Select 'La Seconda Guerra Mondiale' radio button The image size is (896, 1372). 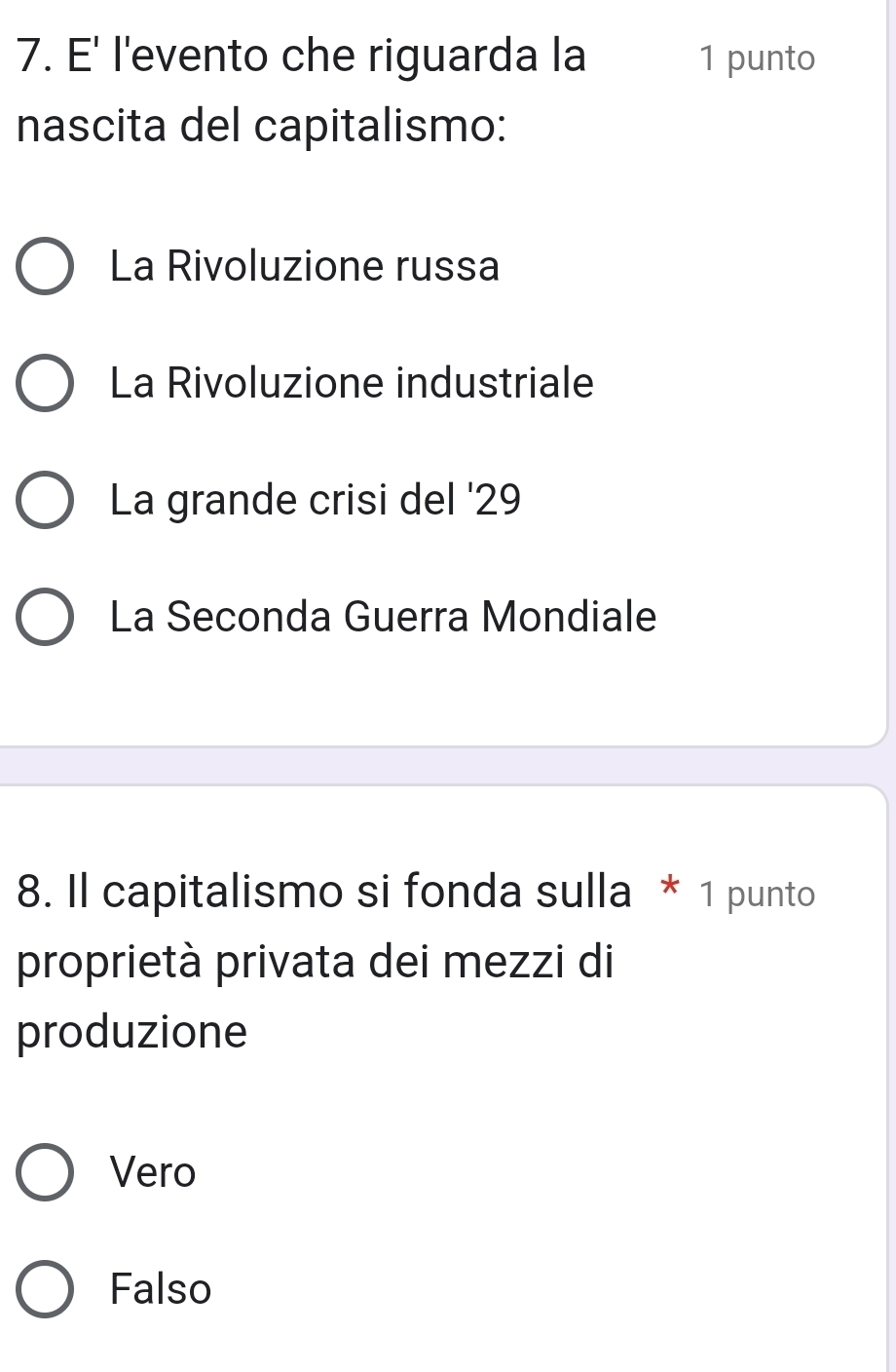pos(44,619)
